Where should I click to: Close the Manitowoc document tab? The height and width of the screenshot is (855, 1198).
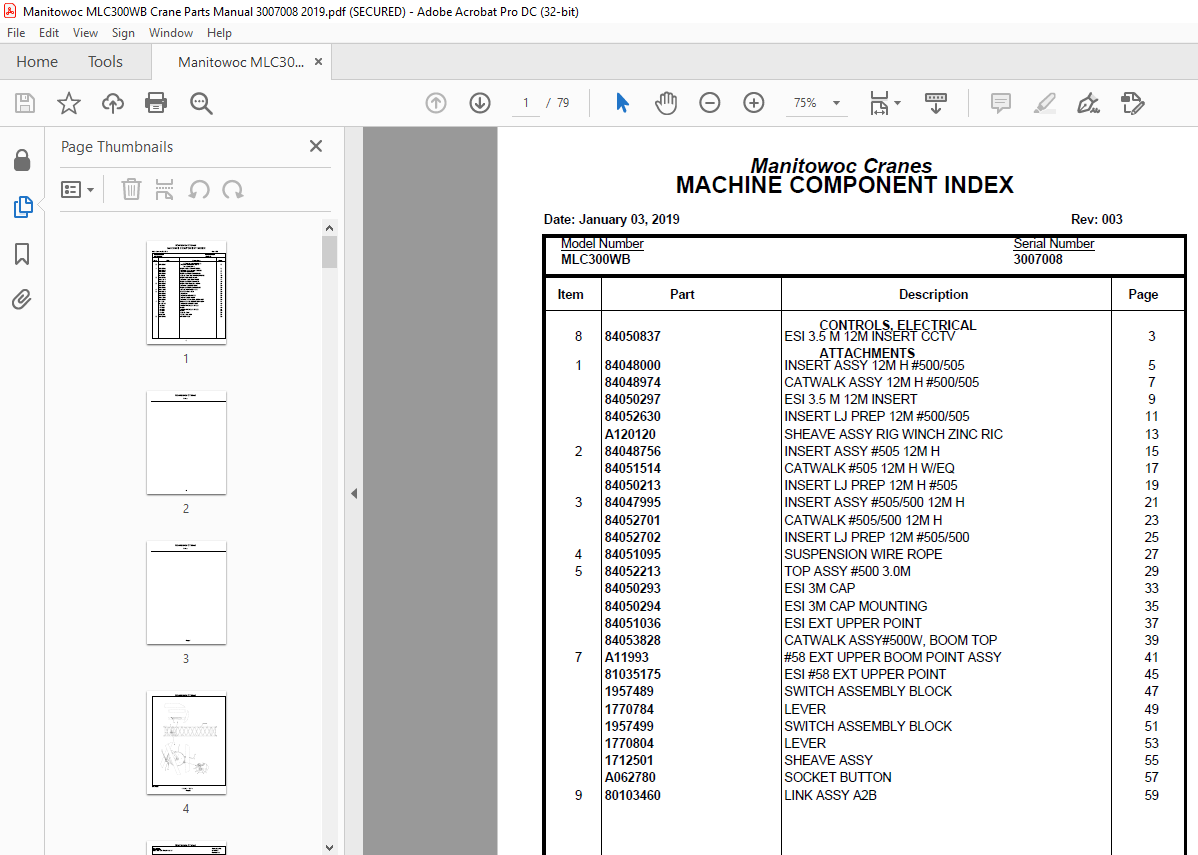click(x=319, y=62)
